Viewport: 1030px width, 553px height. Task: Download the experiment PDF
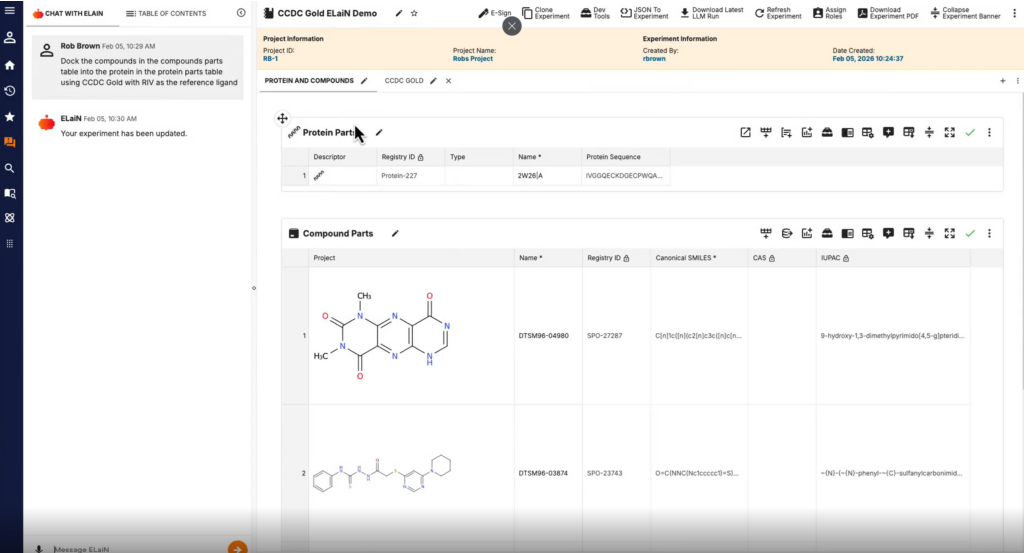887,14
